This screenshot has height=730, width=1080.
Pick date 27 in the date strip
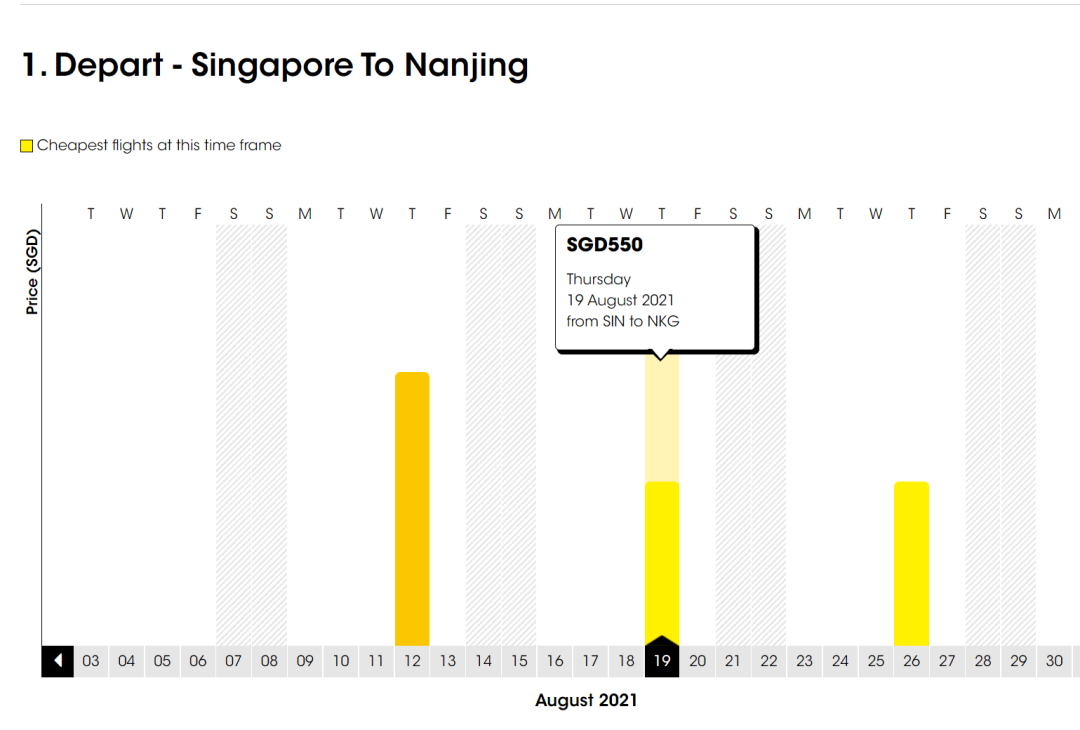coord(947,661)
